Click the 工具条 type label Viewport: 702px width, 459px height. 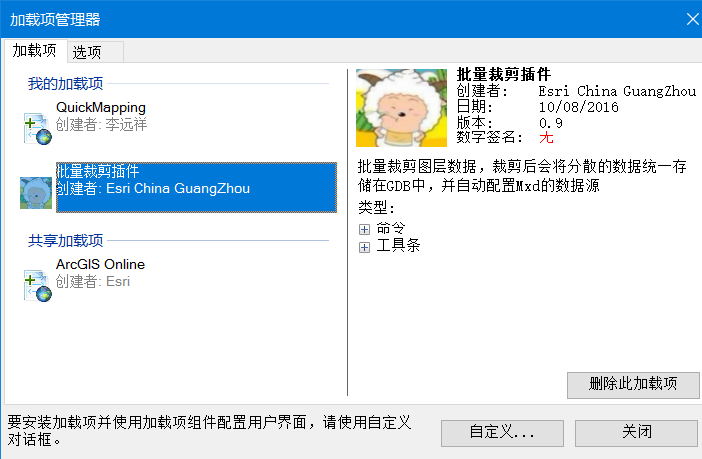click(x=398, y=245)
